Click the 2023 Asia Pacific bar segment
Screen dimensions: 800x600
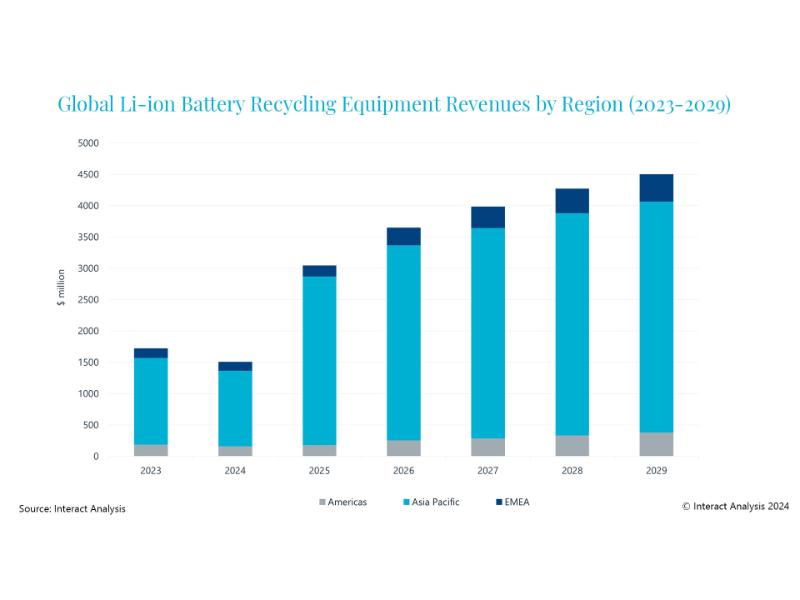pos(151,400)
